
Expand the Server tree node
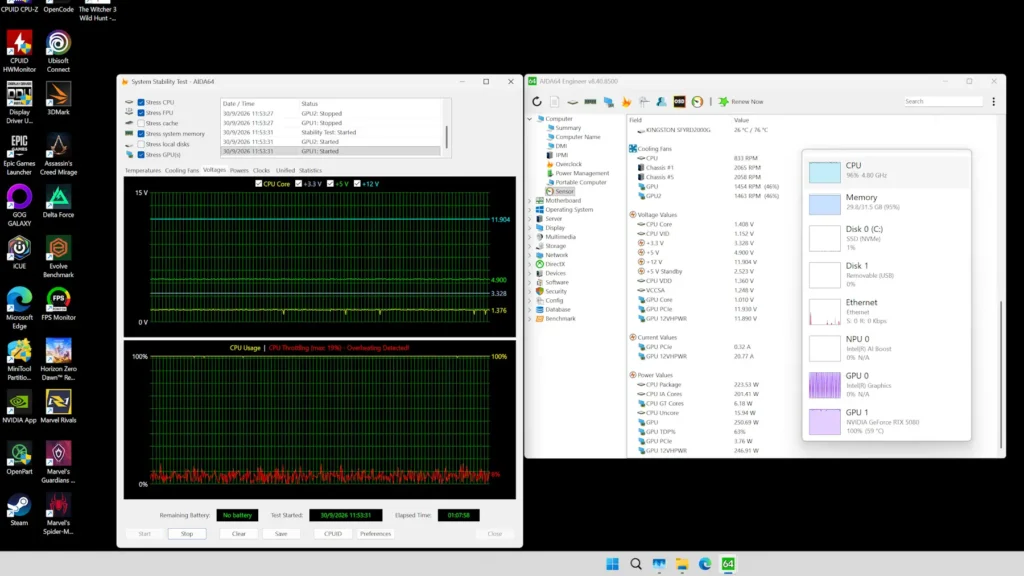point(530,219)
